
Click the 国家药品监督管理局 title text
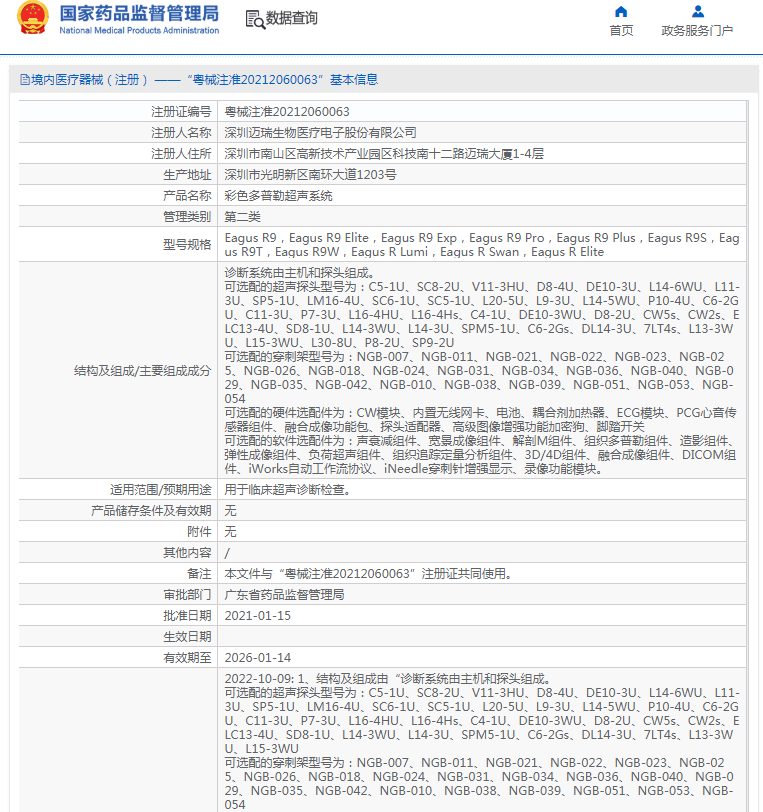[x=139, y=13]
